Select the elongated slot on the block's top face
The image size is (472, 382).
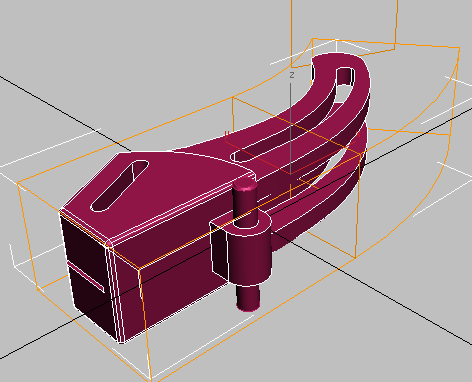[x=120, y=186]
